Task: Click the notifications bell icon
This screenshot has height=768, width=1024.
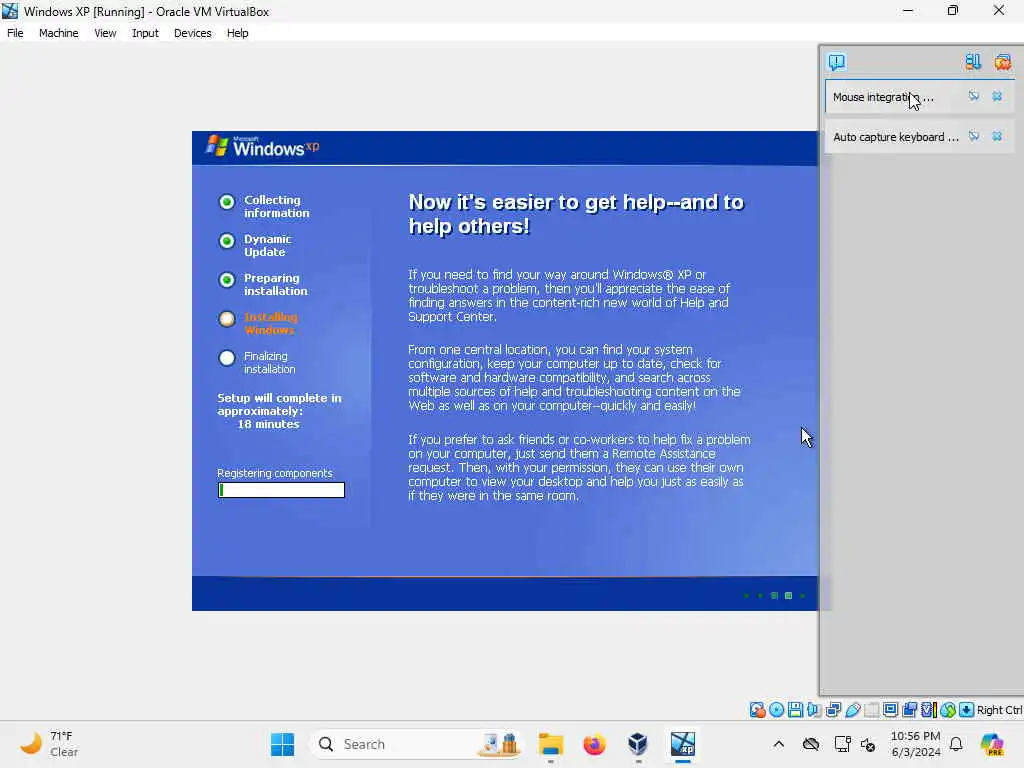Action: coord(956,744)
